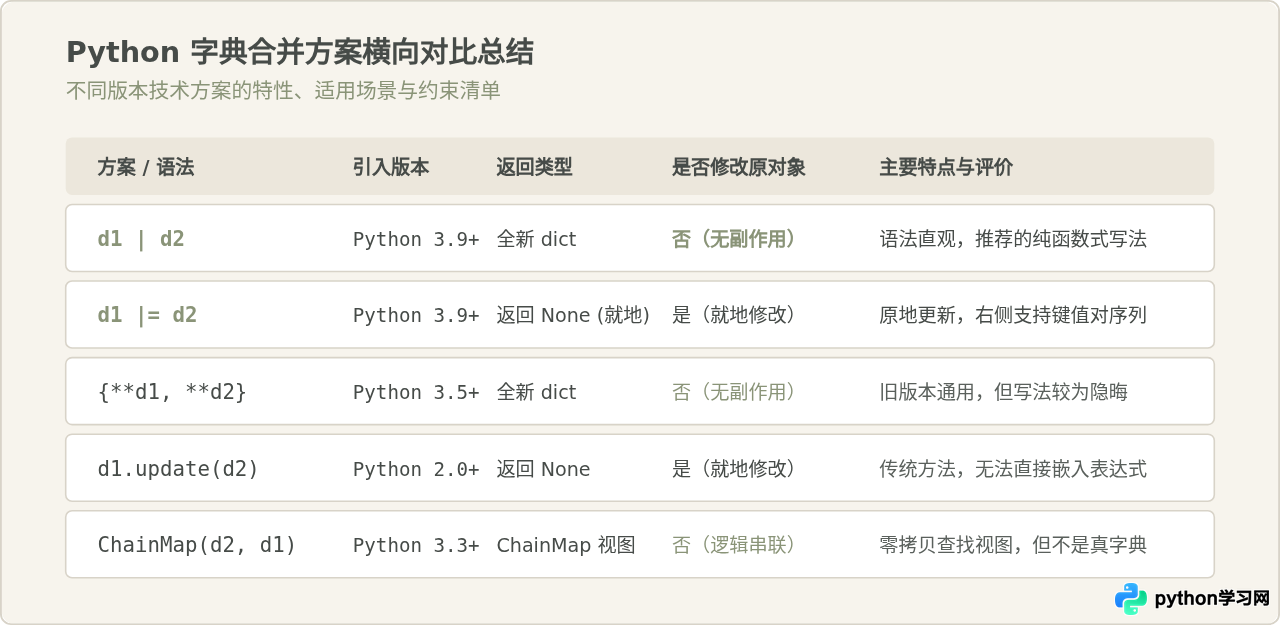Click the '主要特点与评价' column header

946,167
